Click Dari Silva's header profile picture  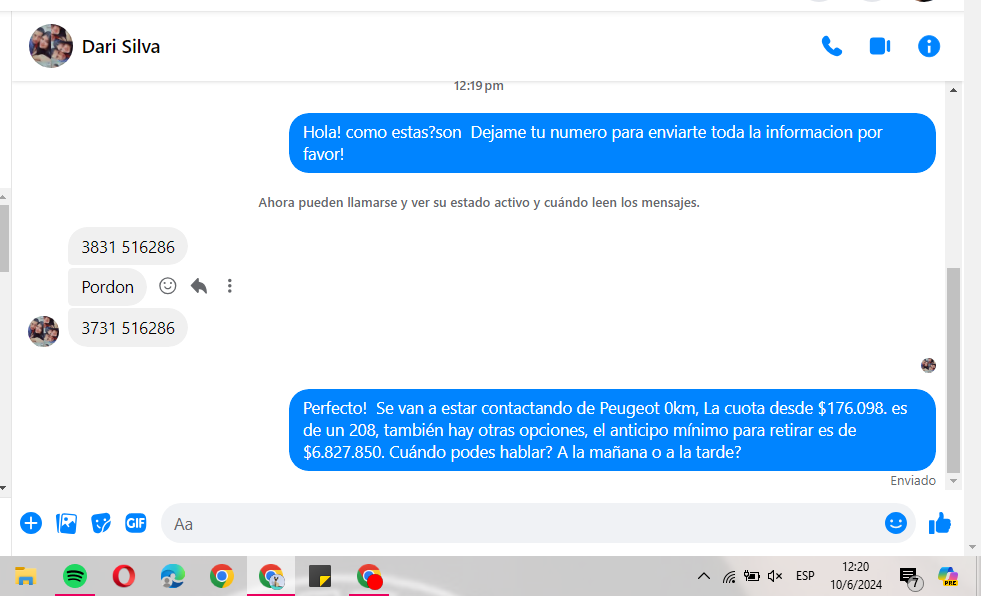click(51, 46)
